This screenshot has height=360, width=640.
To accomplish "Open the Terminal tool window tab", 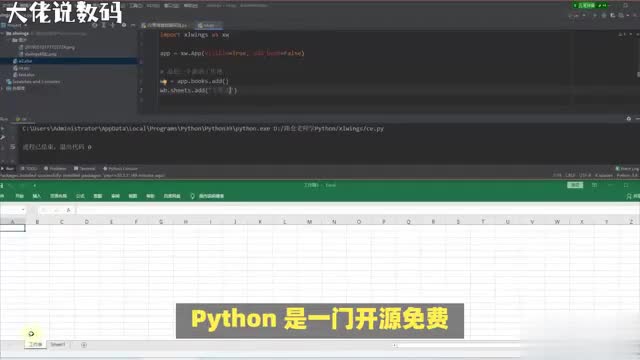I will pos(84,169).
